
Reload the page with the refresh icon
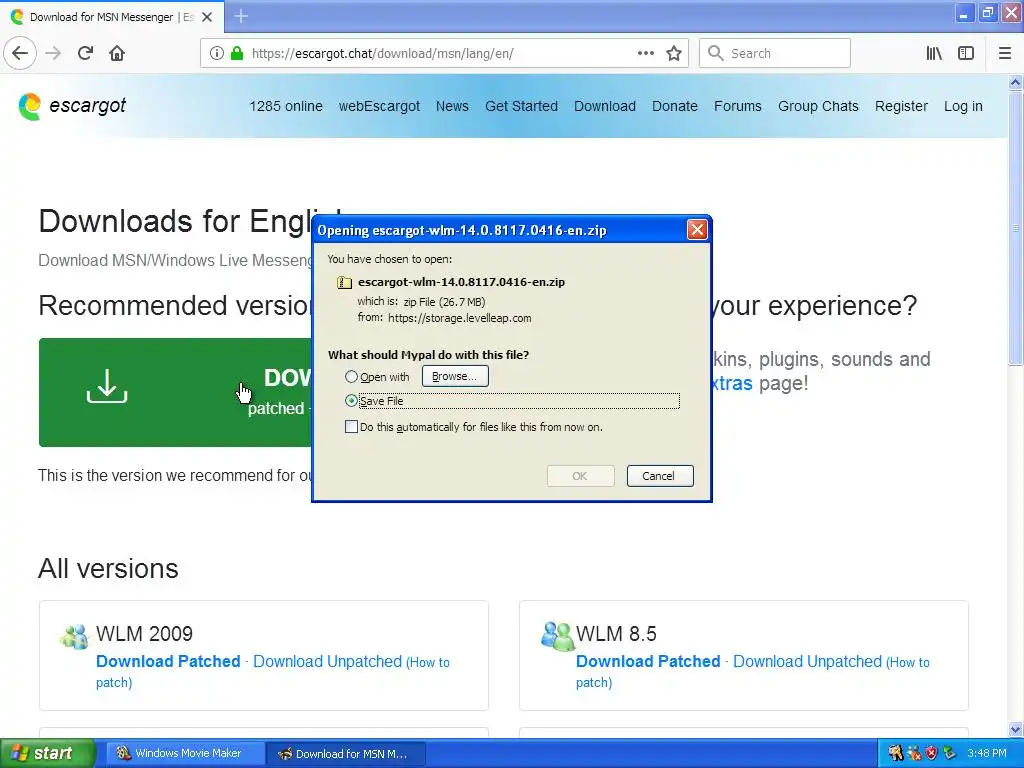click(x=85, y=54)
